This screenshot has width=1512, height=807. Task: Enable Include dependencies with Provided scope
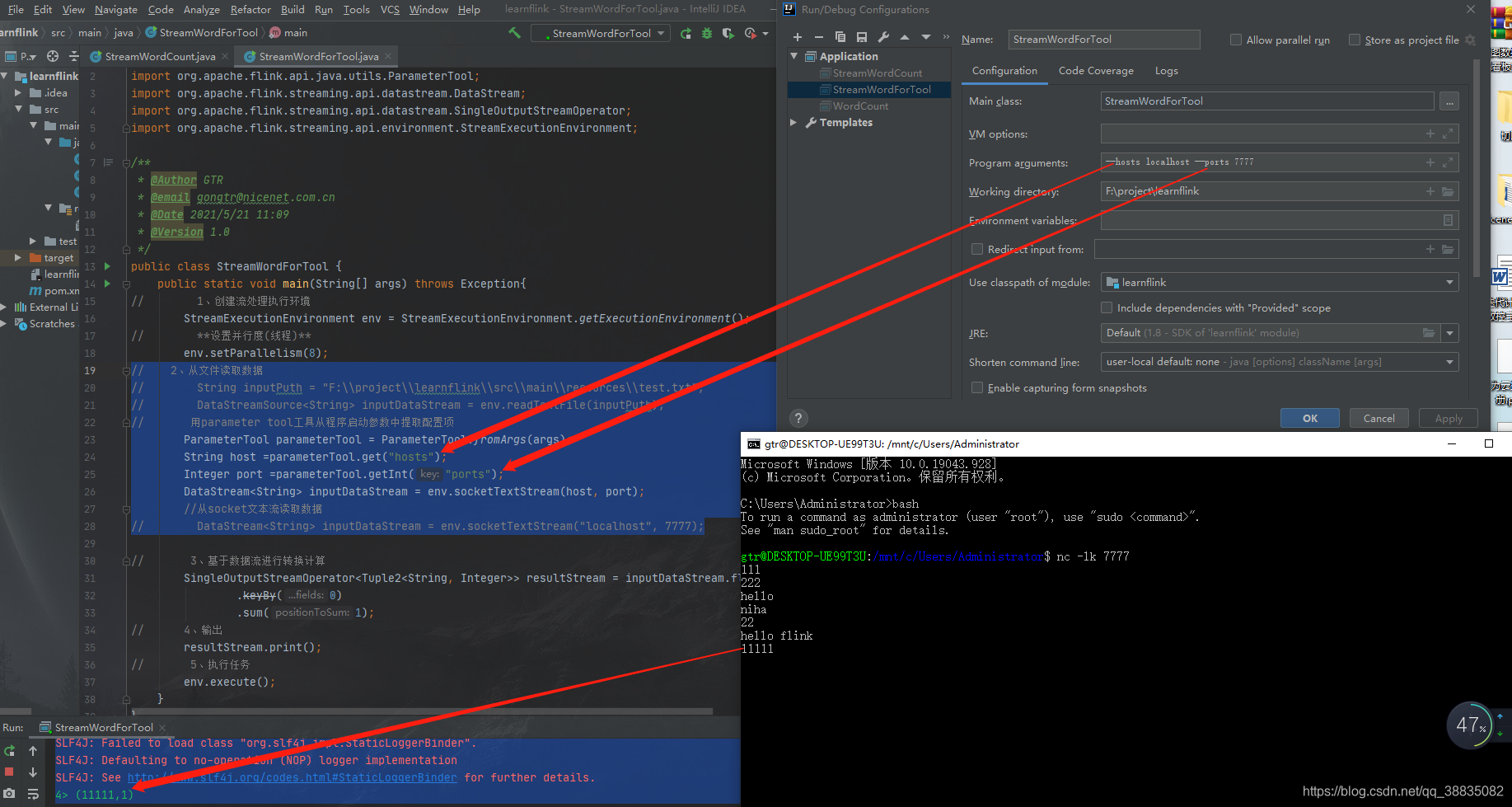(1107, 307)
